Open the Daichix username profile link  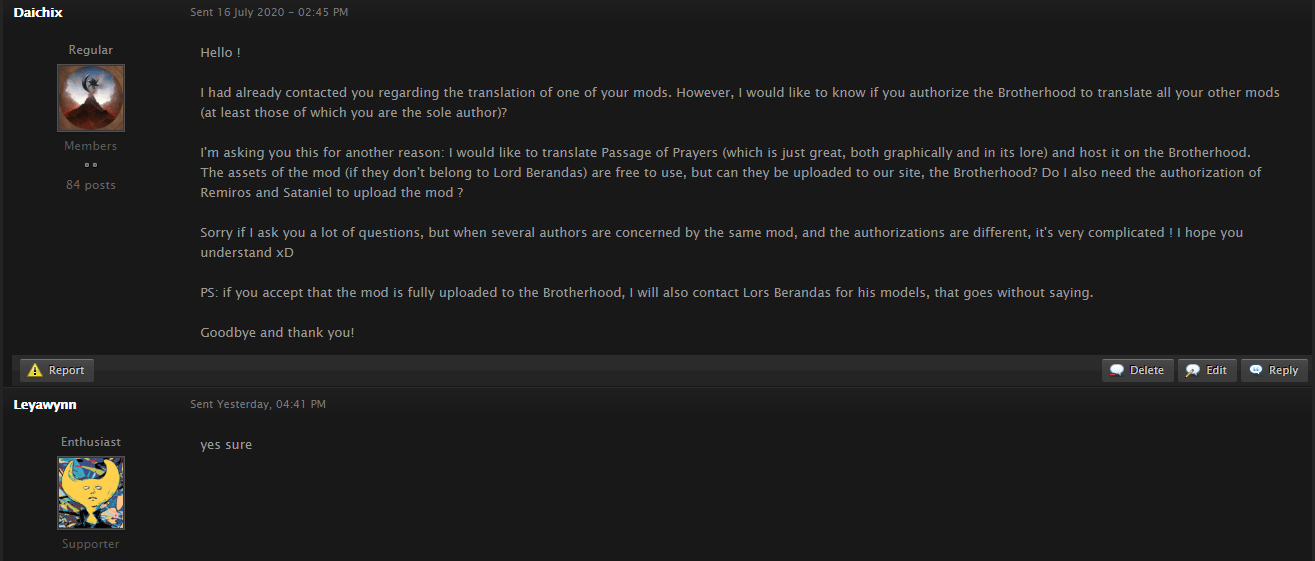38,12
